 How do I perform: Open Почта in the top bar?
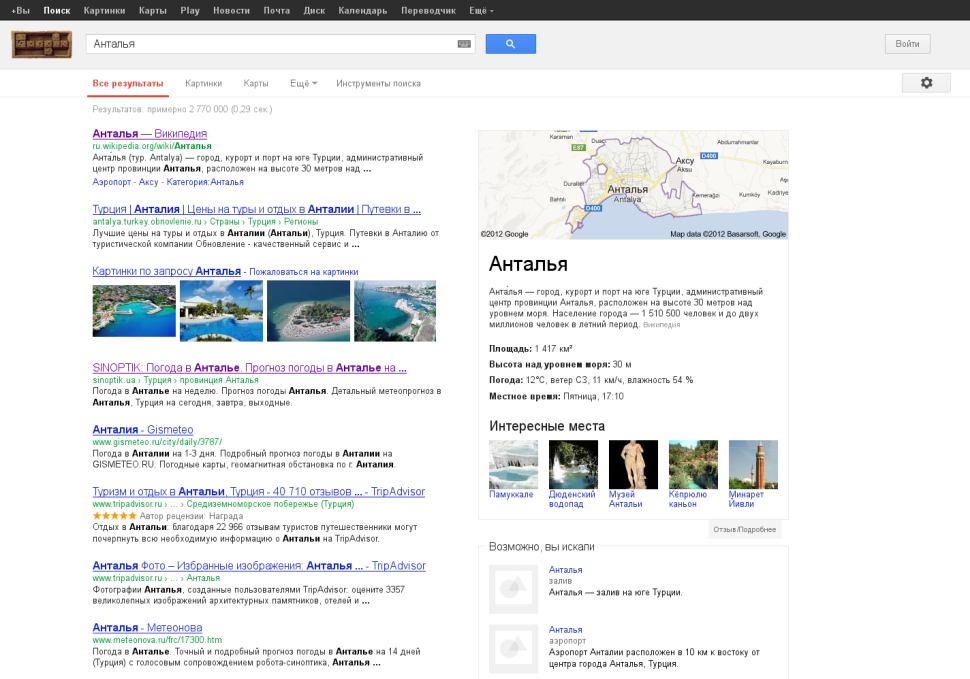[x=277, y=11]
